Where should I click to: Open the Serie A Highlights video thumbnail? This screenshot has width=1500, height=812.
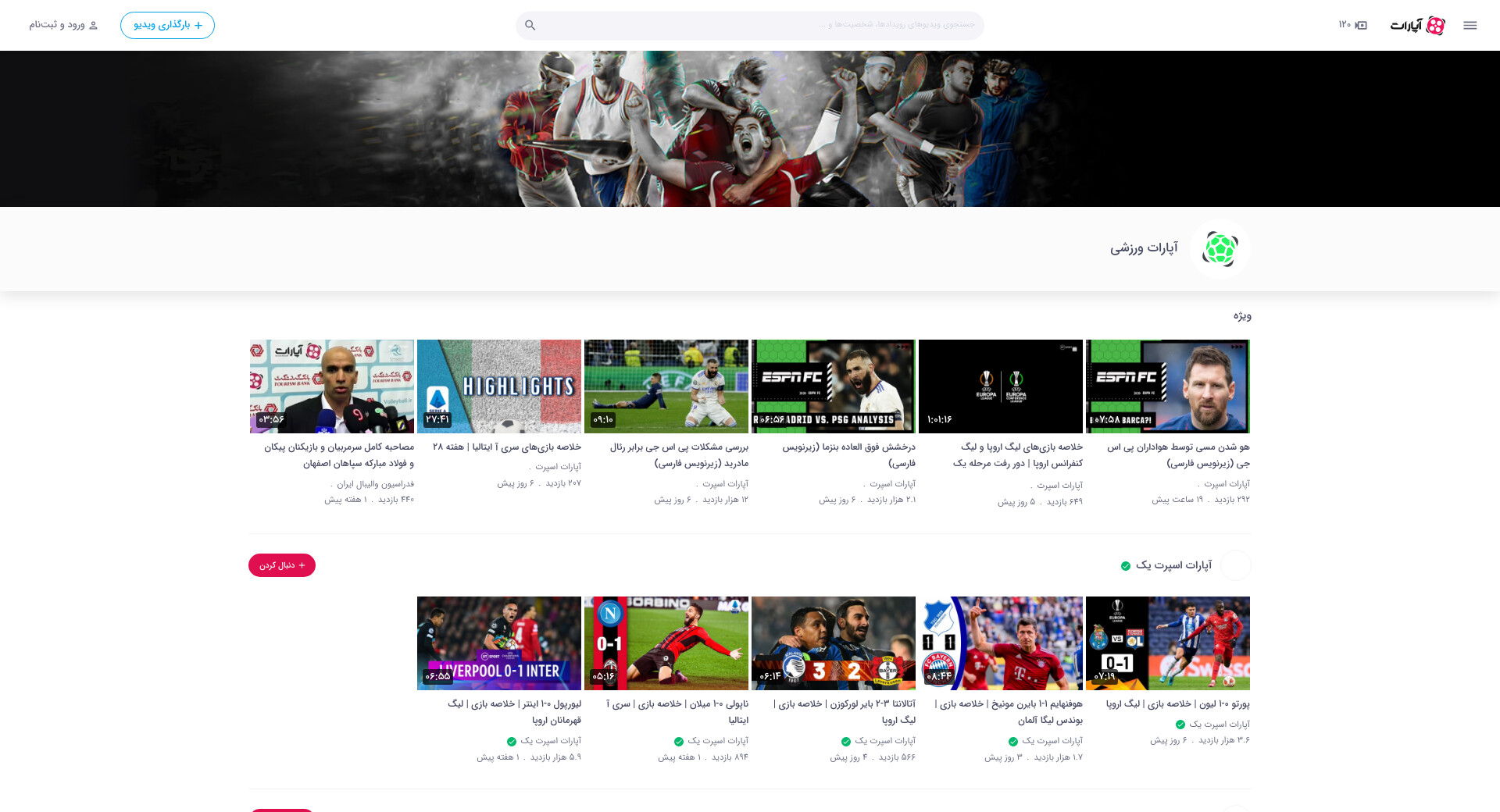[x=498, y=386]
